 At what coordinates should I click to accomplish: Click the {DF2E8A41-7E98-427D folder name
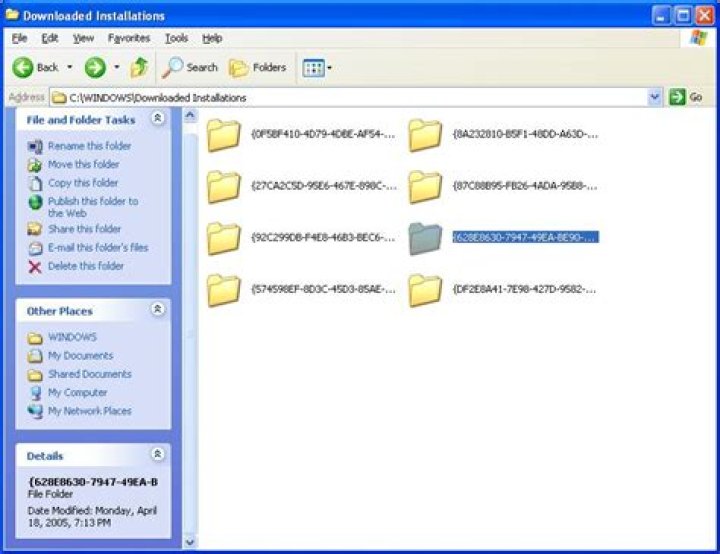tap(524, 289)
